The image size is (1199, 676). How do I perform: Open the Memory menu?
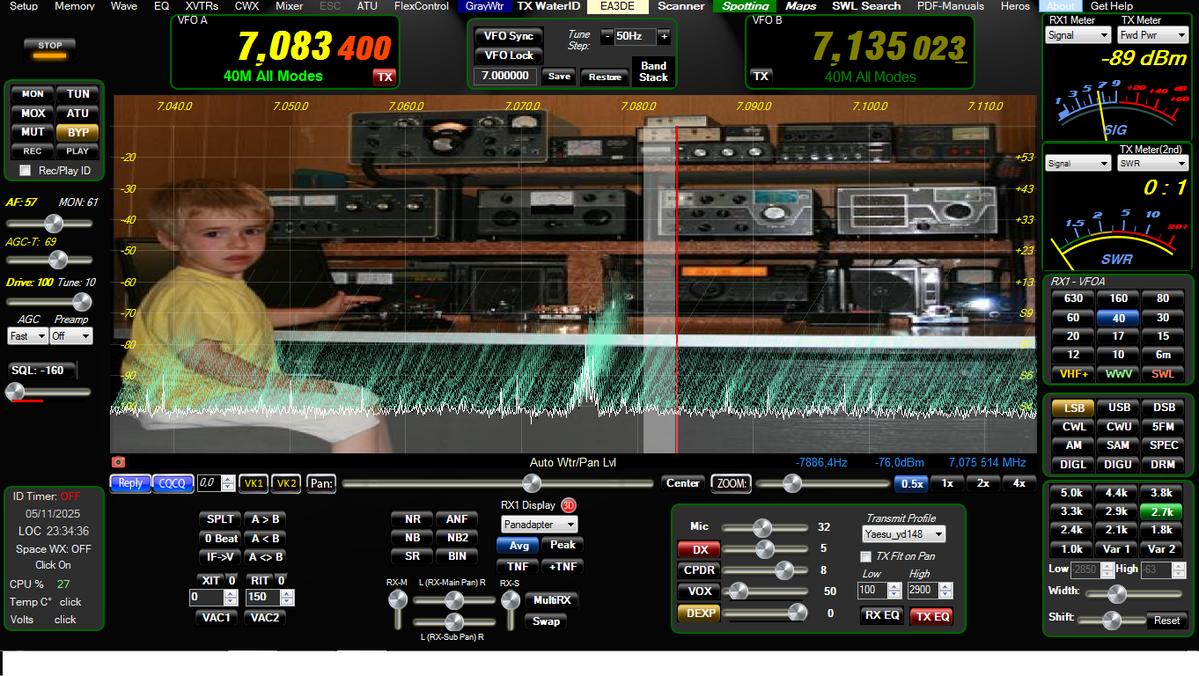(x=74, y=6)
